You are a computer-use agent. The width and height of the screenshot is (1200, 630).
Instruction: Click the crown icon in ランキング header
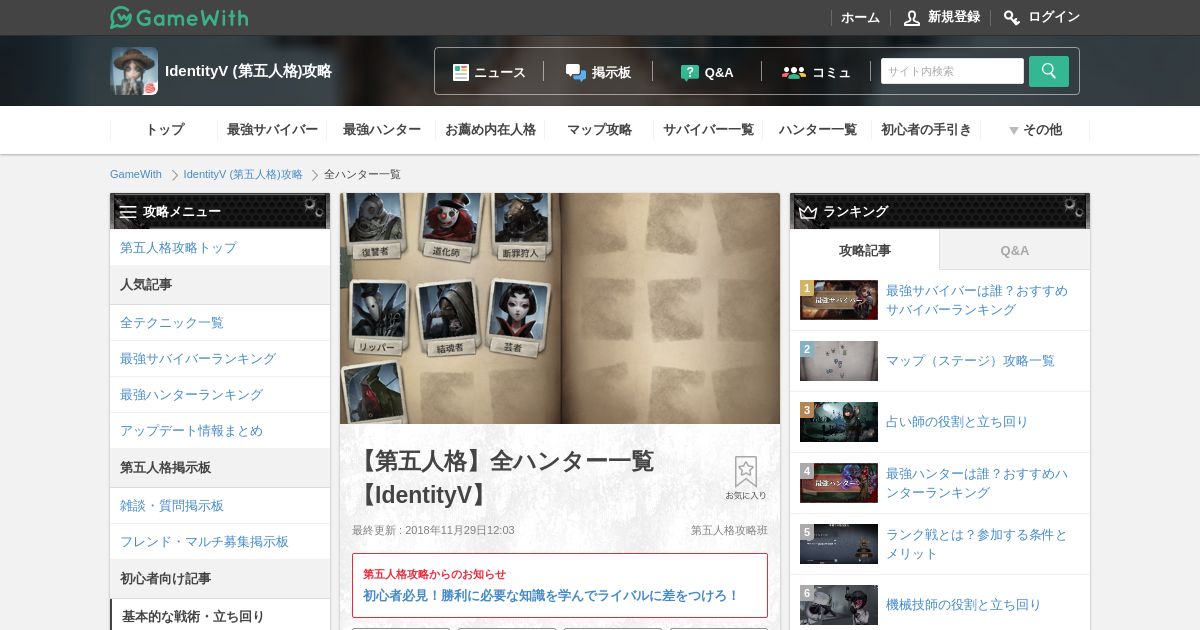click(808, 212)
